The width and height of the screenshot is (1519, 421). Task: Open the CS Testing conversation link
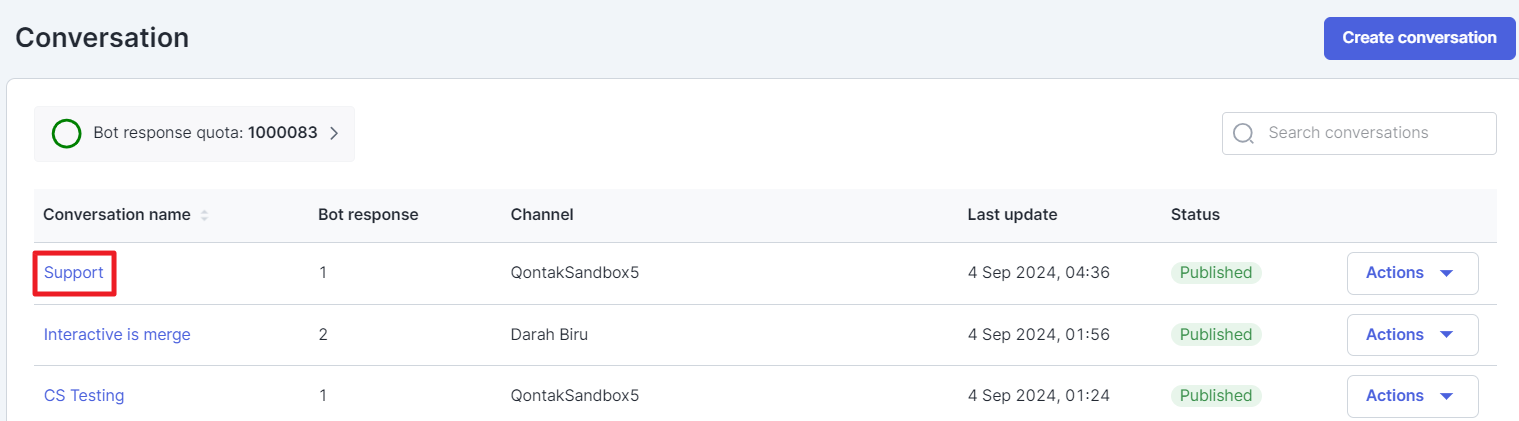tap(84, 395)
